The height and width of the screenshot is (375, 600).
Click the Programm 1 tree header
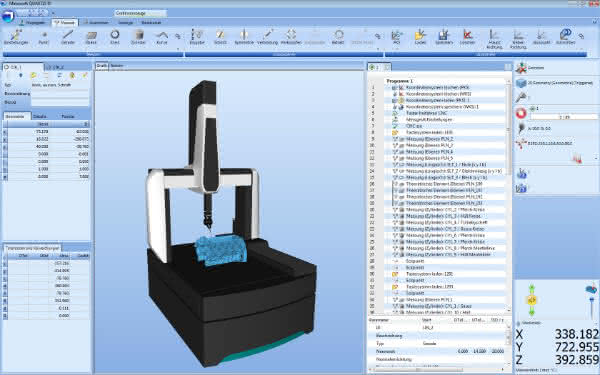pos(399,81)
